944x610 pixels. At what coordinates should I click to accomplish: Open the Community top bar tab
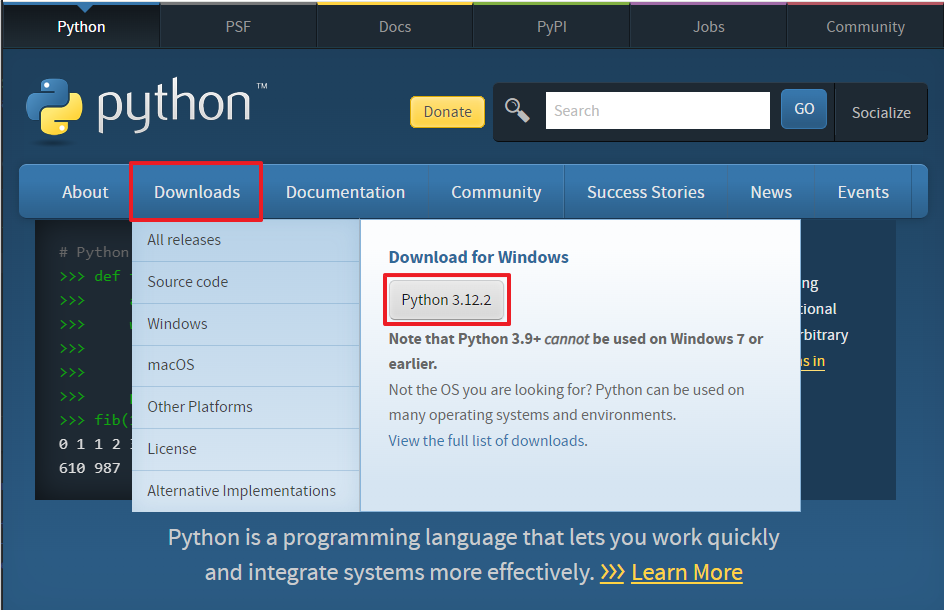pos(865,26)
